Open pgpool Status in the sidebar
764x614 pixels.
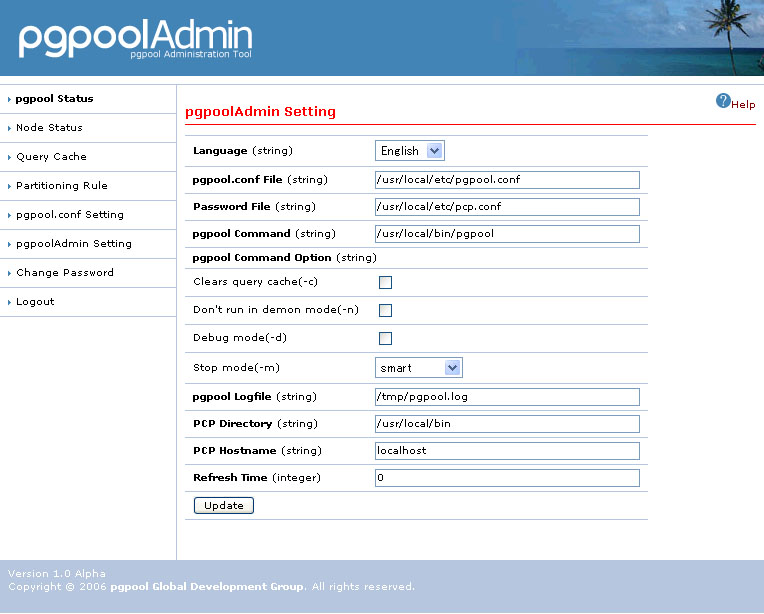55,99
